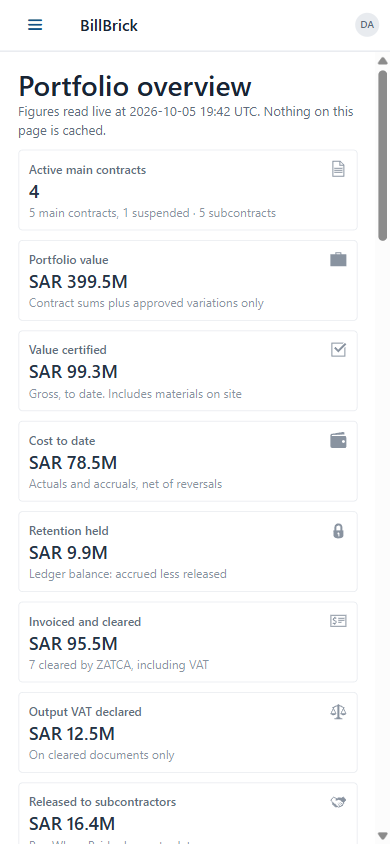390x844 pixels.
Task: Click the lock icon on Retention held
Action: 338,531
